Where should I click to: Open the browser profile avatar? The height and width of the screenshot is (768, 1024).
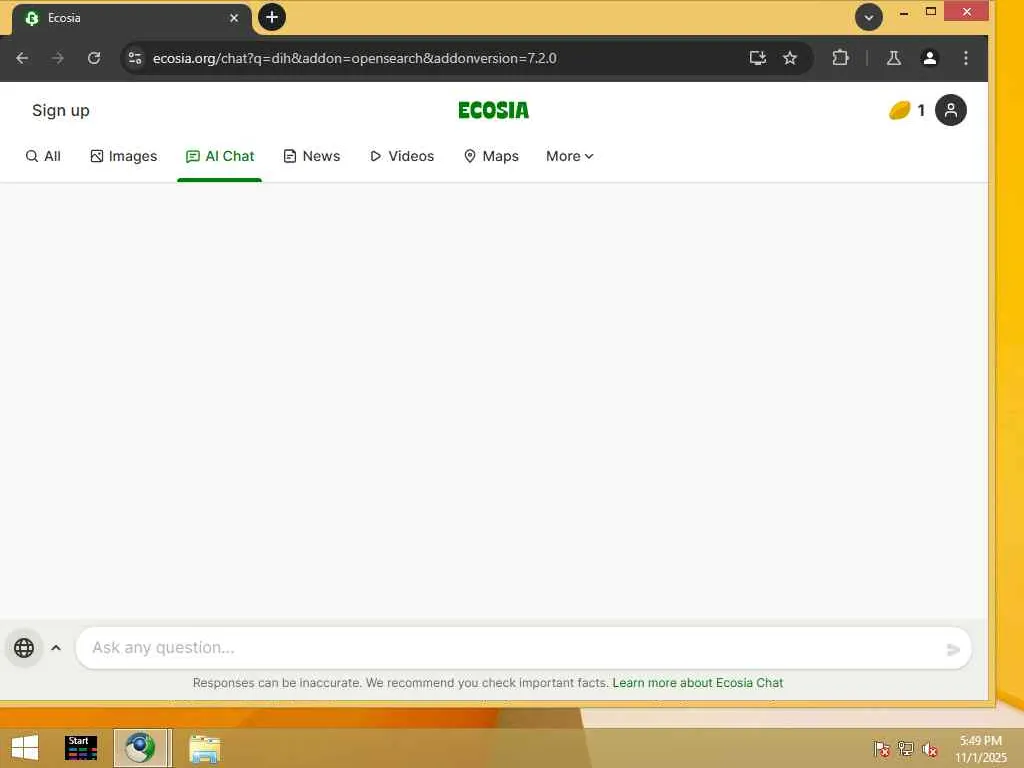(929, 58)
